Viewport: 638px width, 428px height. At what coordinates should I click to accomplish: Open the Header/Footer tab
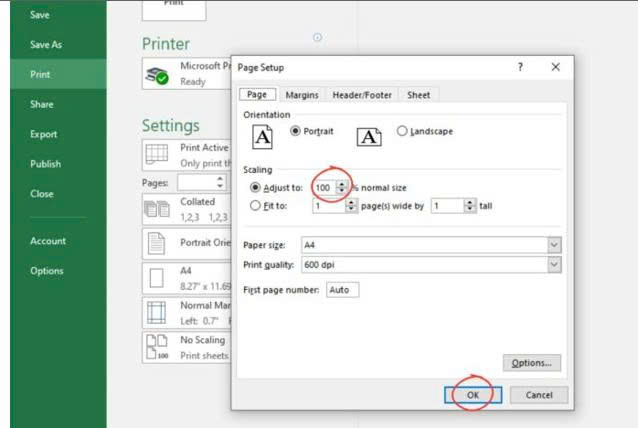click(x=362, y=95)
